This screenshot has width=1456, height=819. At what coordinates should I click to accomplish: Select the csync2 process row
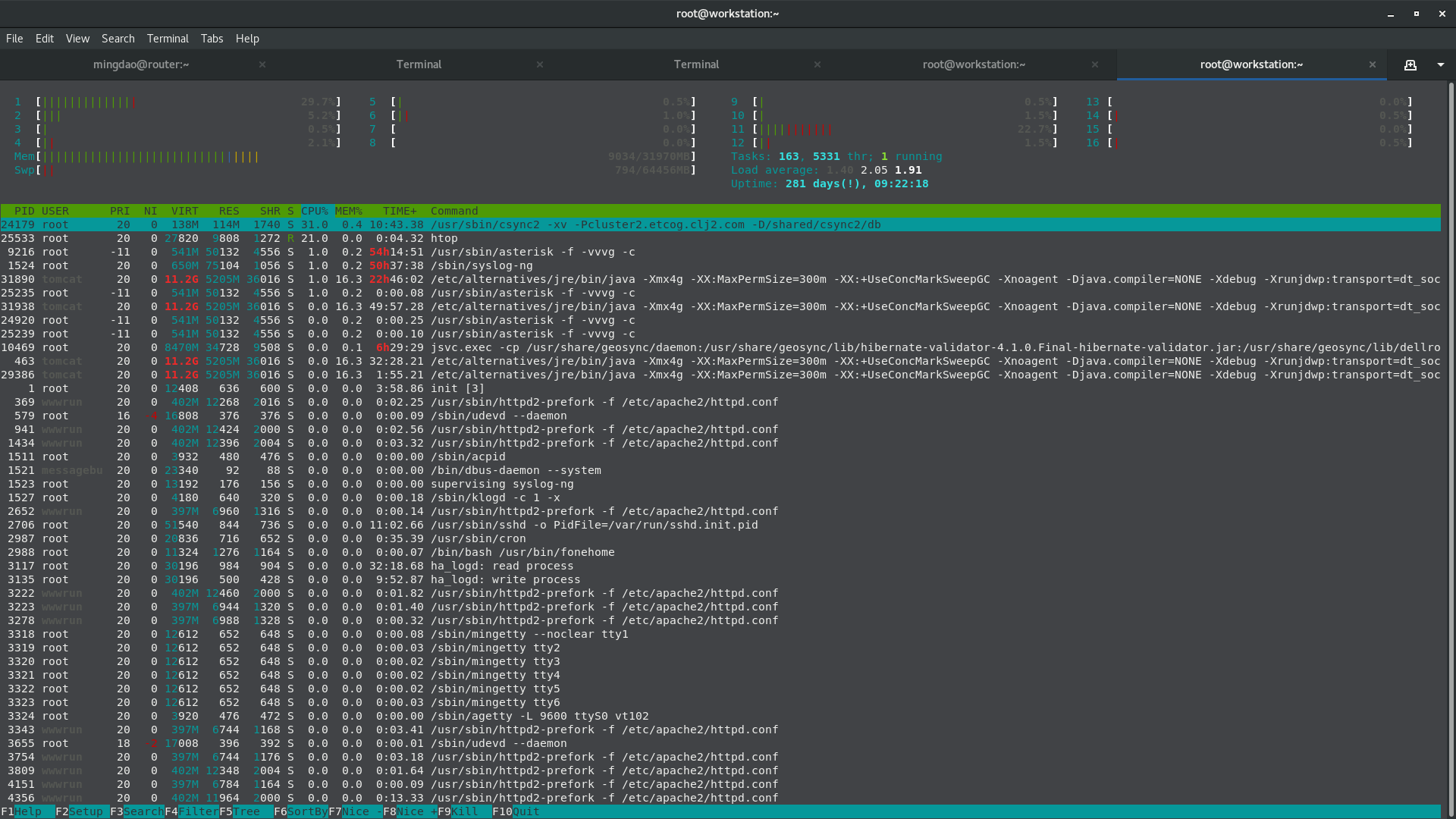720,224
